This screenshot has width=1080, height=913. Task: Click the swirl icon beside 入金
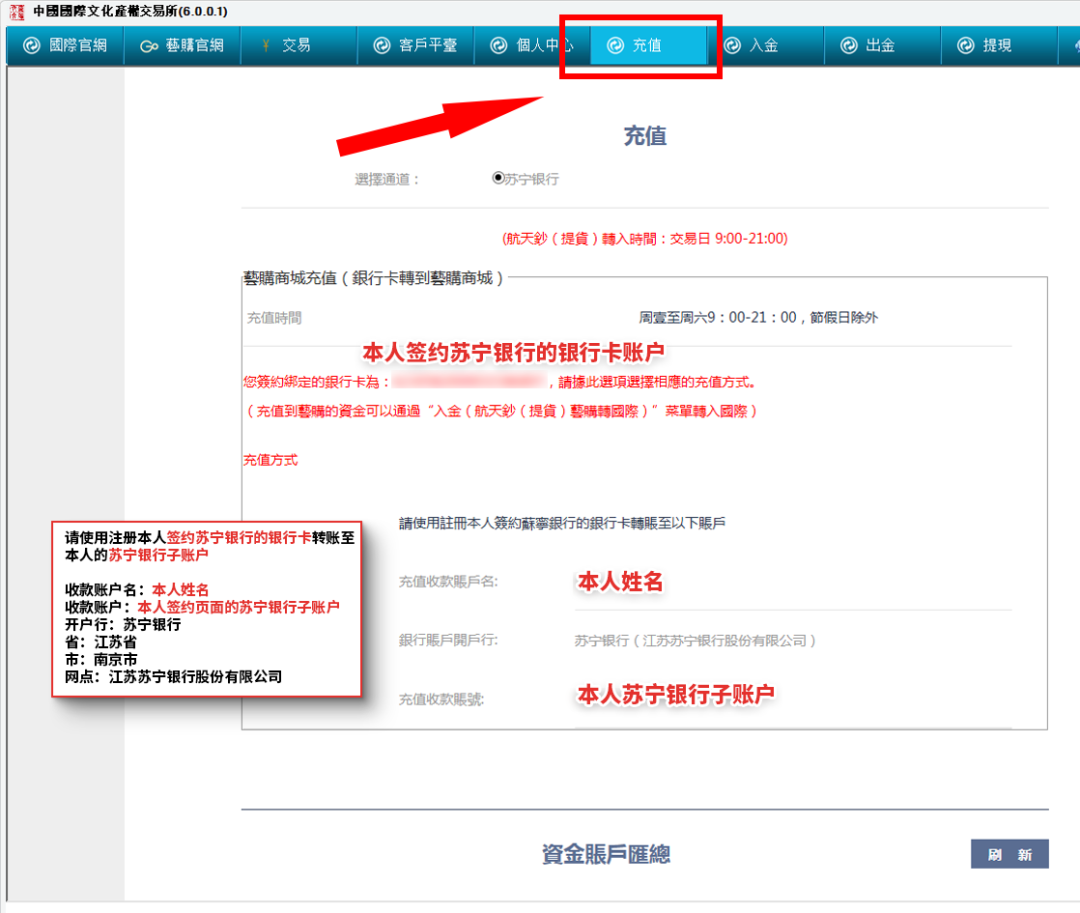pyautogui.click(x=732, y=45)
